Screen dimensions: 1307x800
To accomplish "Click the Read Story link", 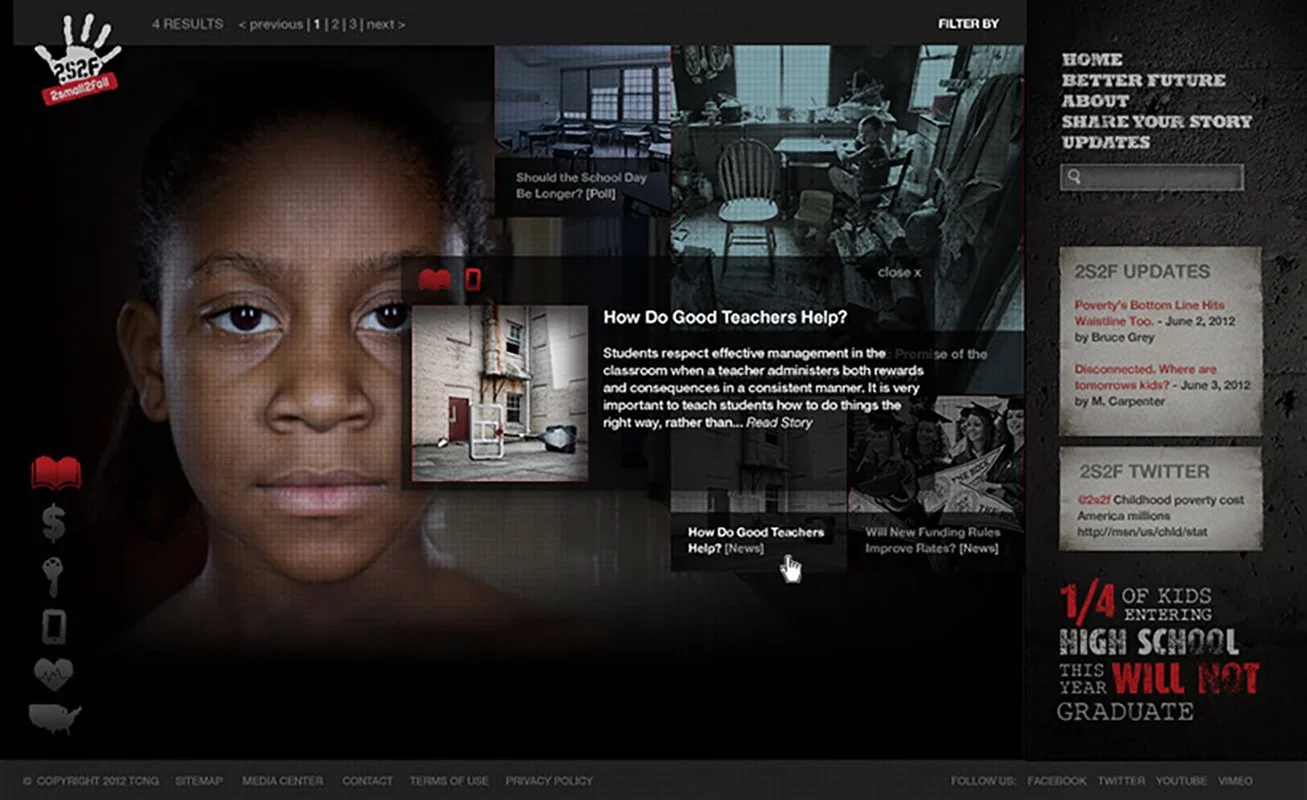I will pos(779,423).
